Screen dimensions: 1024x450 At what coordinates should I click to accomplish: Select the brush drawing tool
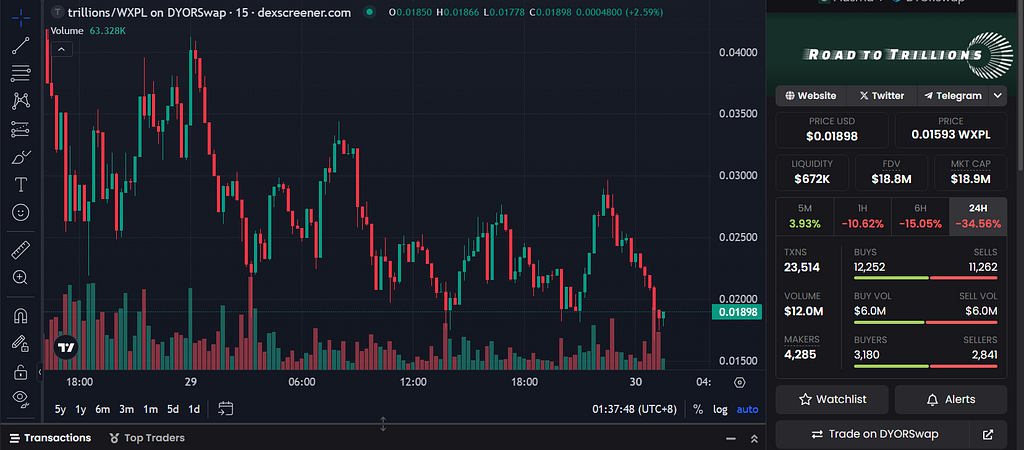[x=20, y=157]
